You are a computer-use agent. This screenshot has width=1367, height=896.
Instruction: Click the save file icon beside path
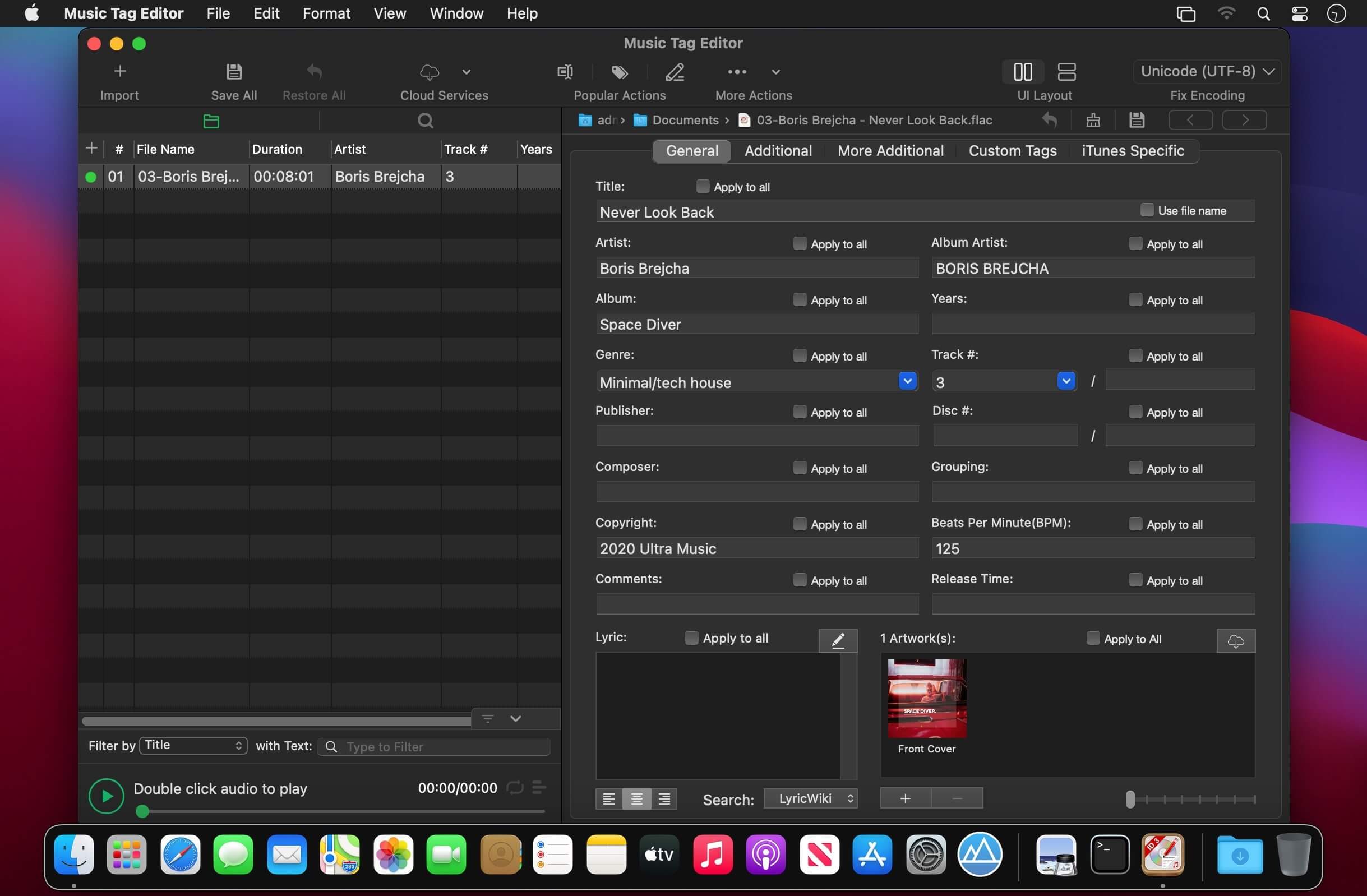click(1137, 120)
